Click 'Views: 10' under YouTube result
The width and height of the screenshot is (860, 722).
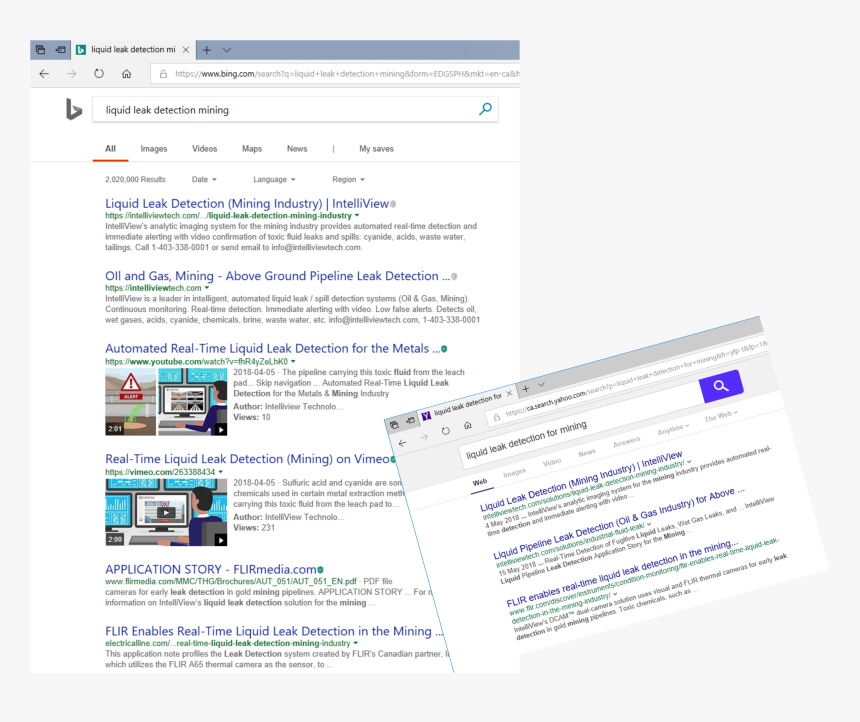click(252, 418)
